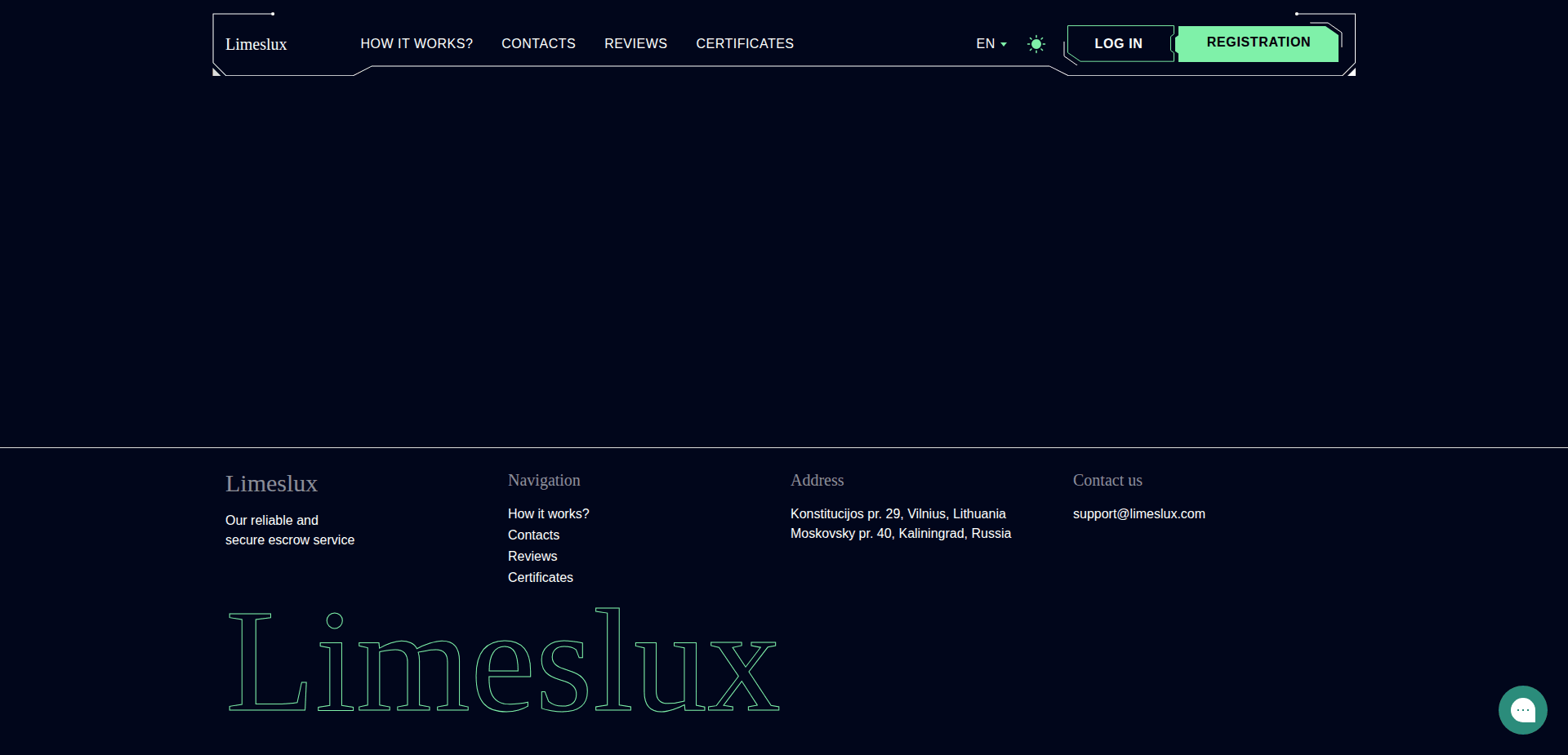Open Certificates from the footer list
The height and width of the screenshot is (755, 1568).
point(540,577)
